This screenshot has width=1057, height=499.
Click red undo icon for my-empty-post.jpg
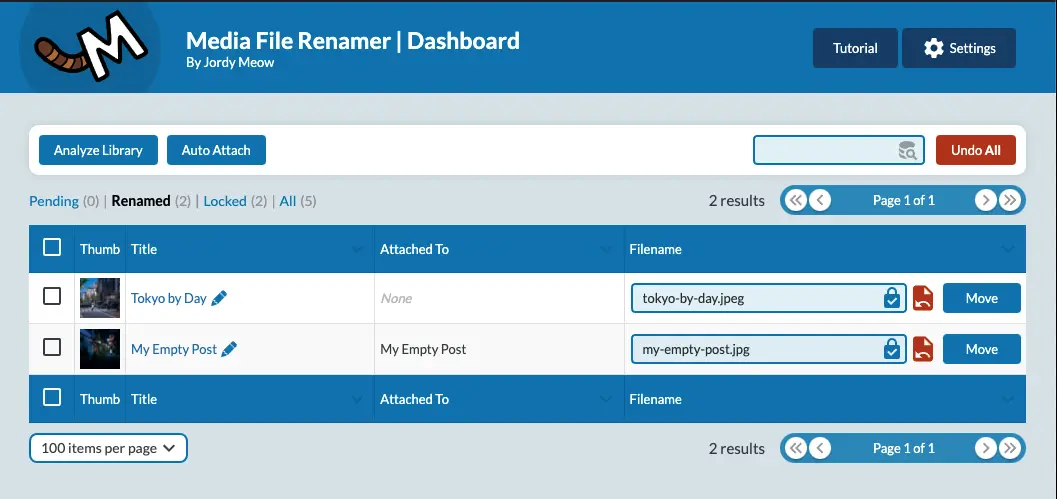[923, 349]
